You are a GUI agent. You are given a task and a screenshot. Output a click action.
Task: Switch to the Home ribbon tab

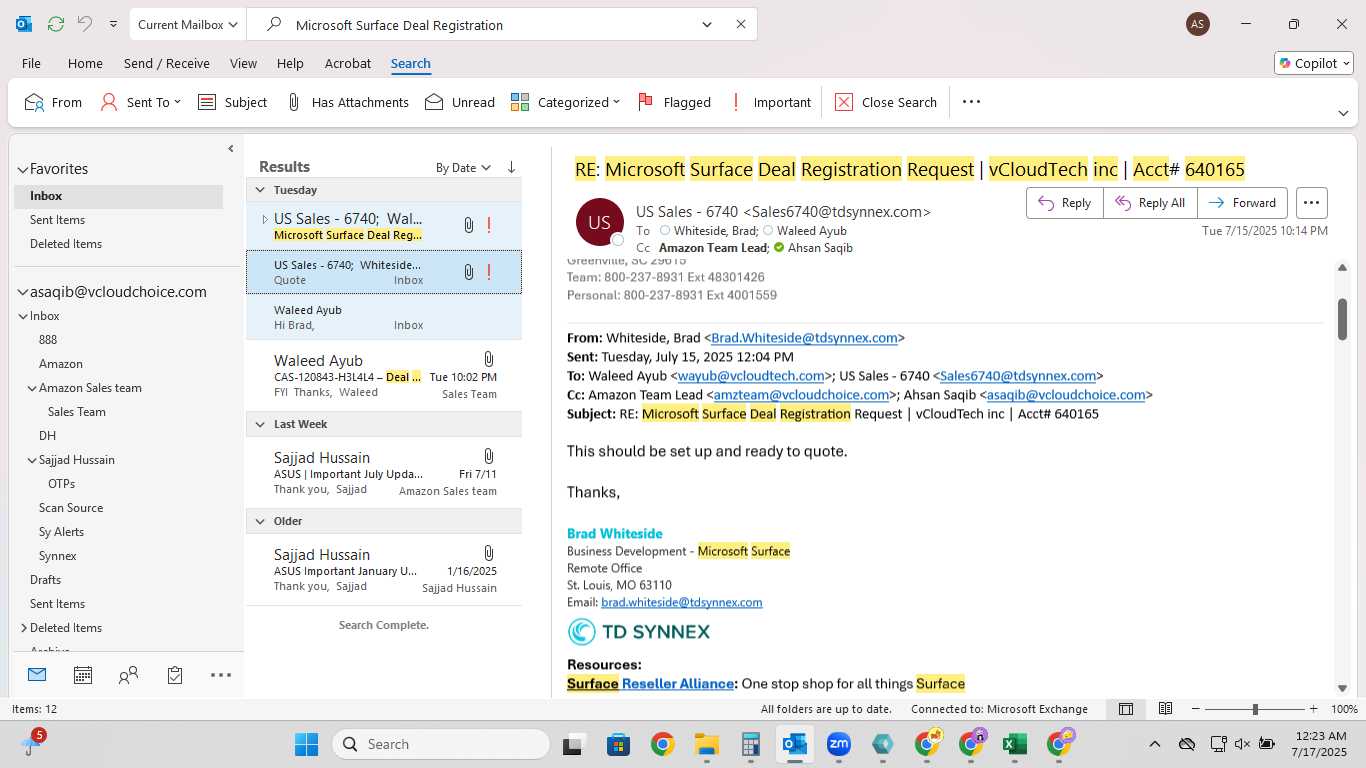85,63
